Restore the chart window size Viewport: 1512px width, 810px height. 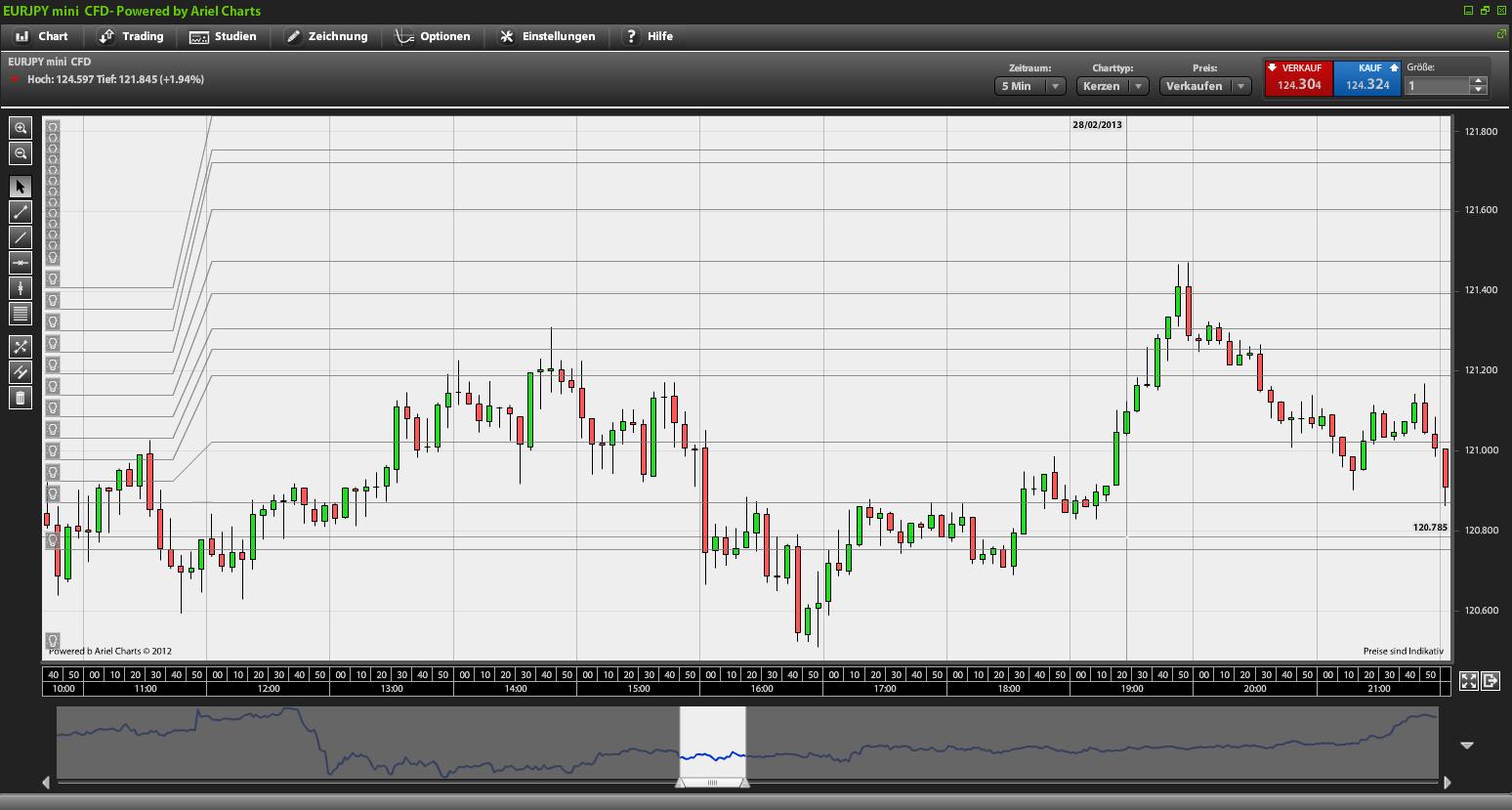(x=1486, y=11)
